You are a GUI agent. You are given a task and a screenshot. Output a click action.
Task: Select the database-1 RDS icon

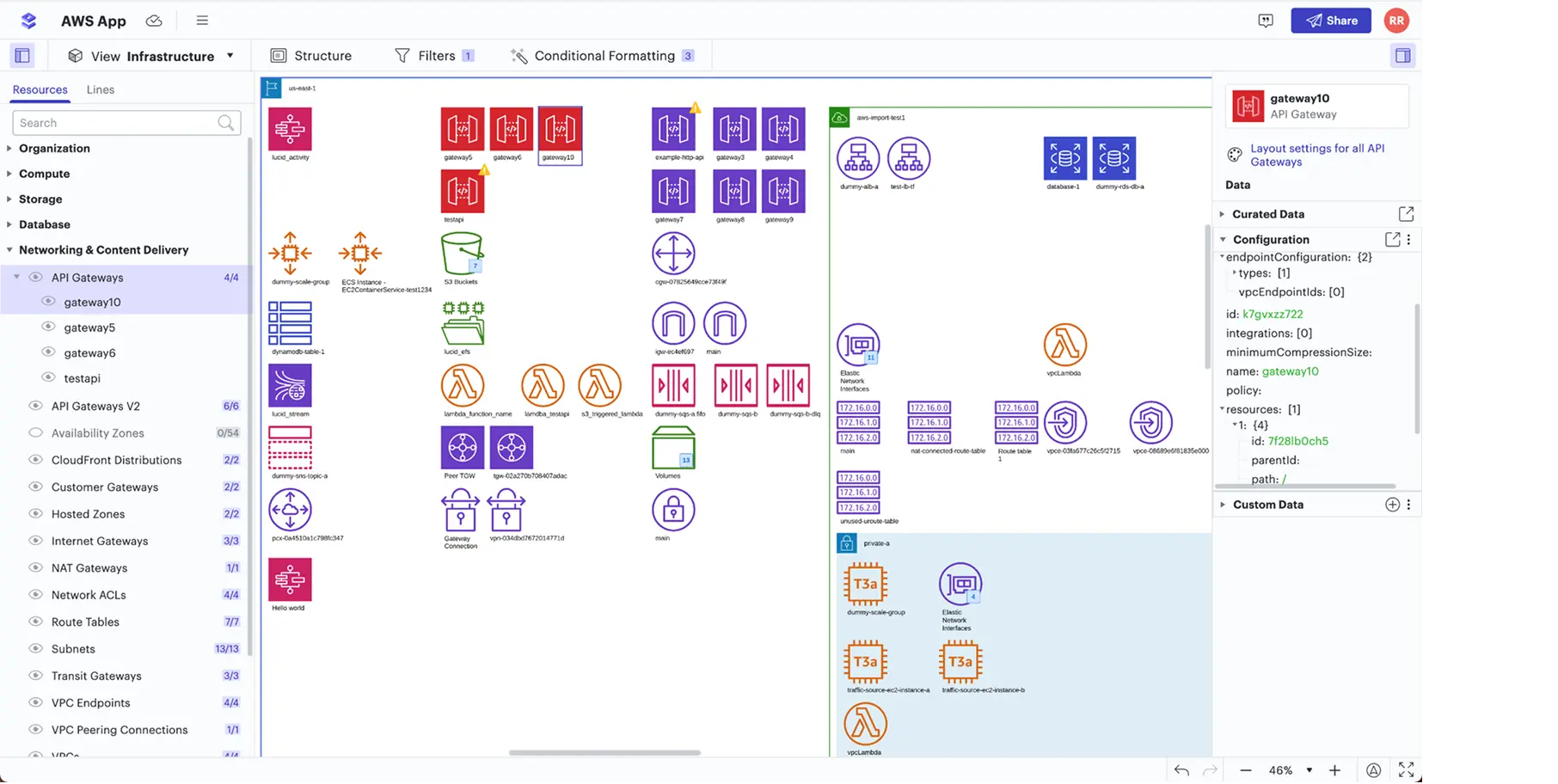[x=1064, y=159]
